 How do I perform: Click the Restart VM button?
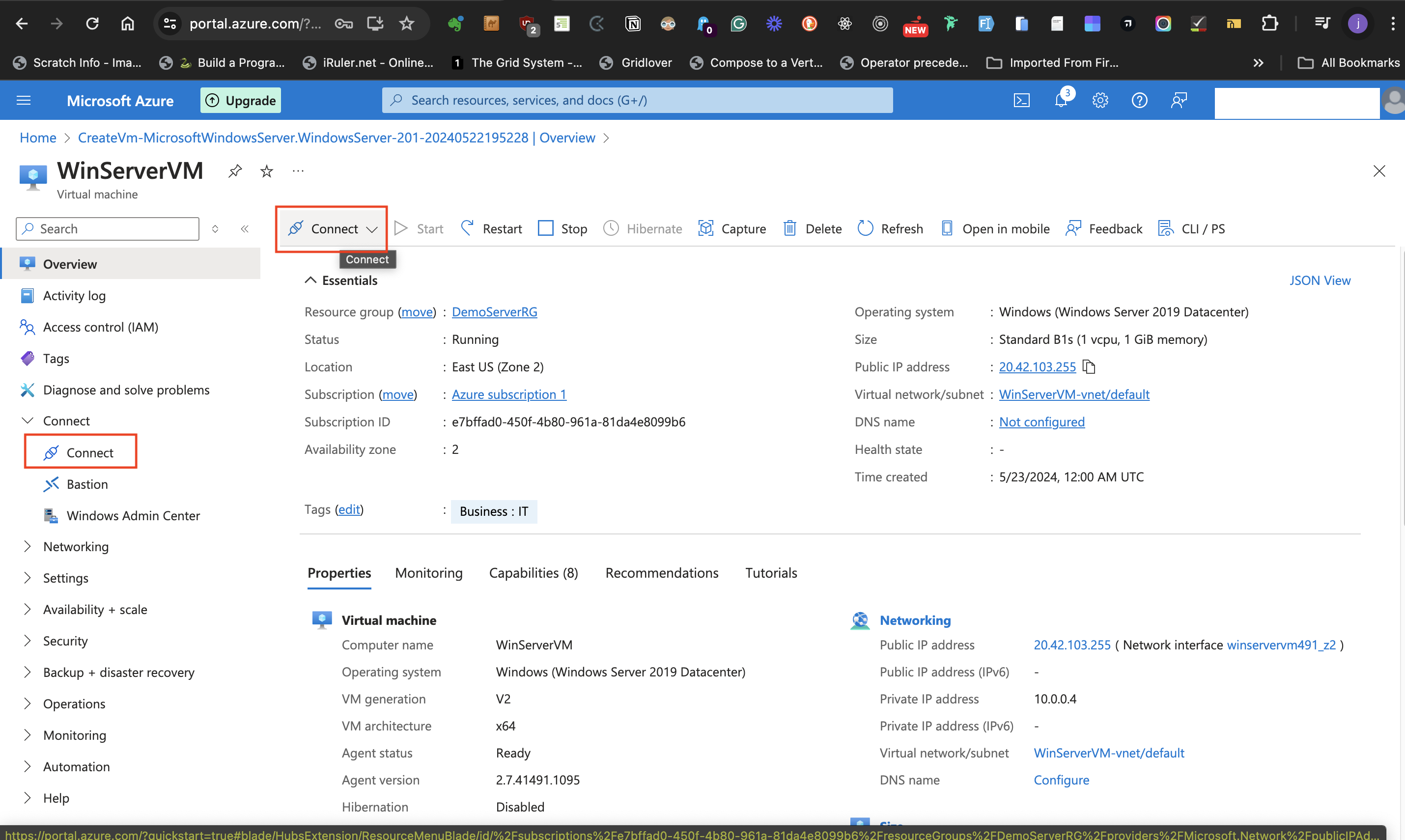click(x=491, y=229)
